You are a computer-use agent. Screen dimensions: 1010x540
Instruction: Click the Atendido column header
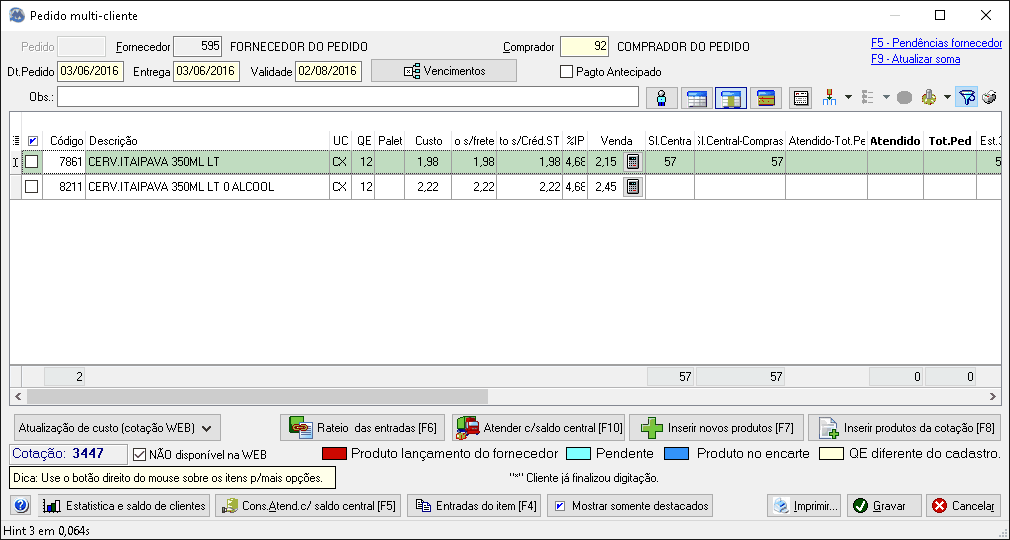coord(895,140)
